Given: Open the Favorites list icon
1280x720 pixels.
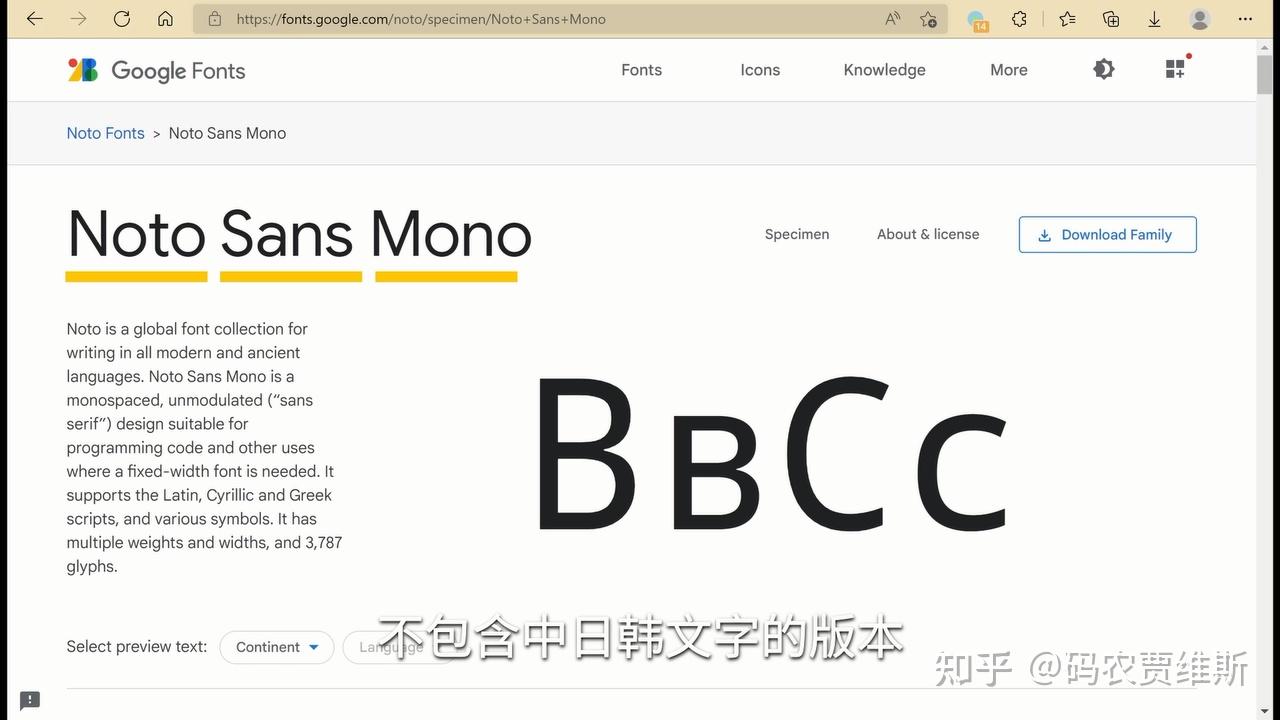Looking at the screenshot, I should click(x=1066, y=19).
